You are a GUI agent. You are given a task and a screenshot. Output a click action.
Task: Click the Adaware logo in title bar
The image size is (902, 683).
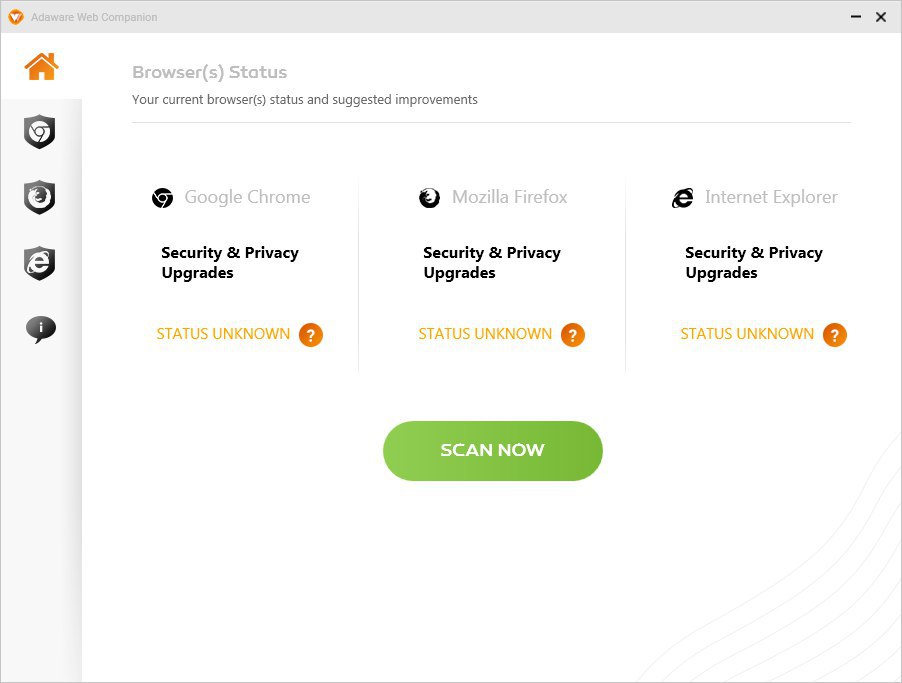click(15, 17)
